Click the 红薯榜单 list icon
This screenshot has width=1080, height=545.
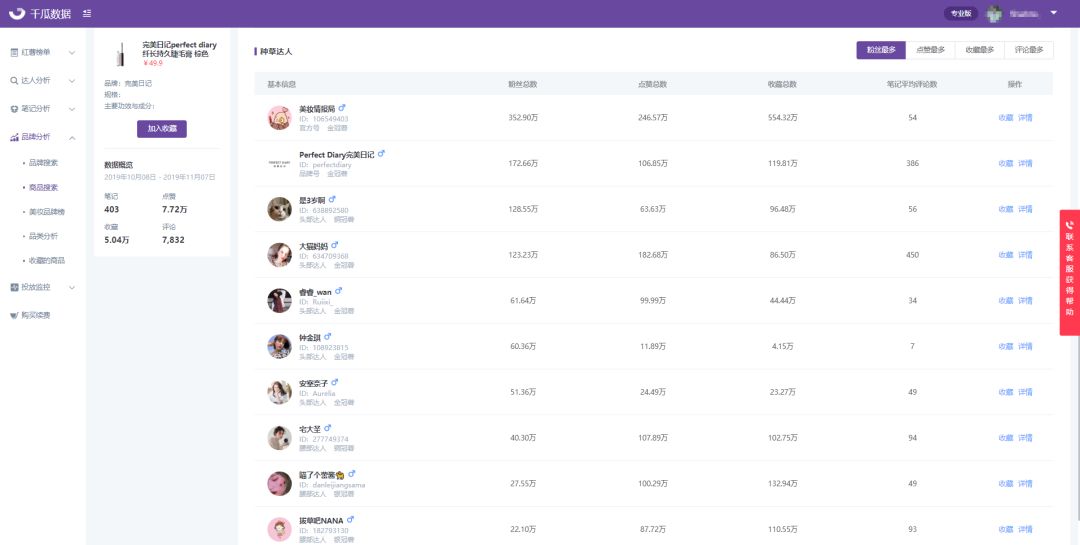(x=14, y=52)
